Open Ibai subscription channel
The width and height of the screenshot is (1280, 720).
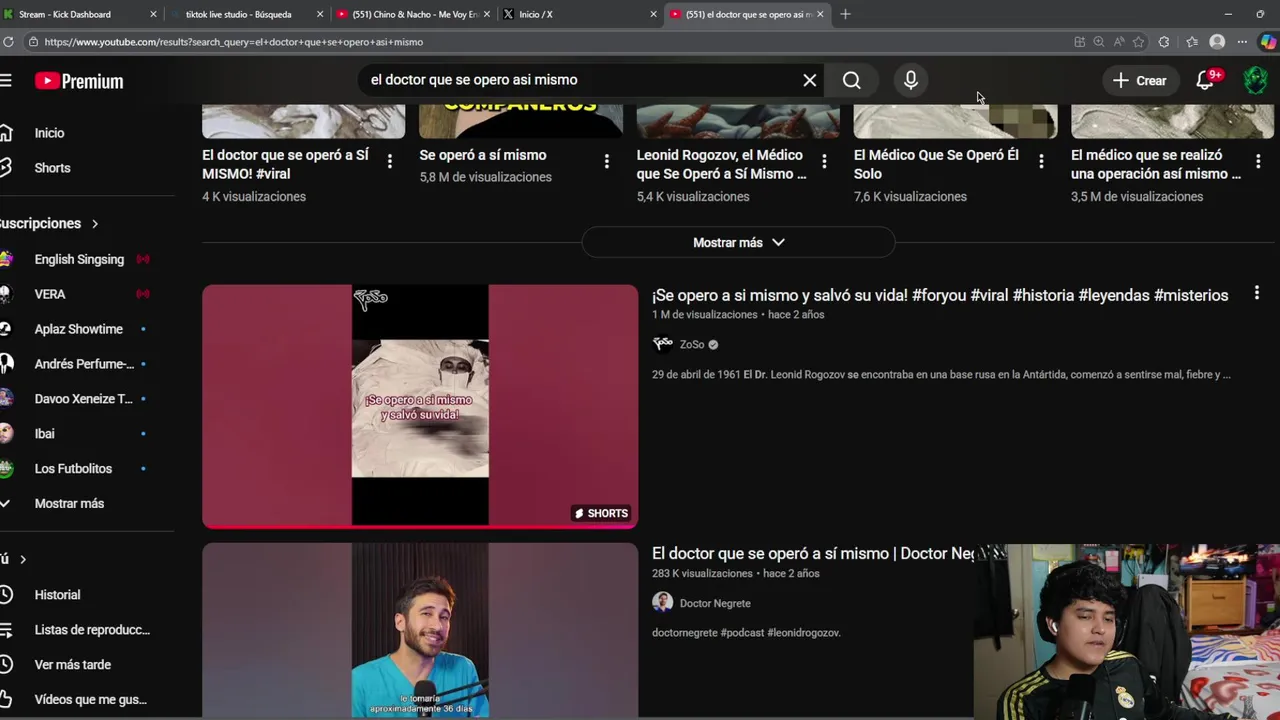[x=44, y=434]
